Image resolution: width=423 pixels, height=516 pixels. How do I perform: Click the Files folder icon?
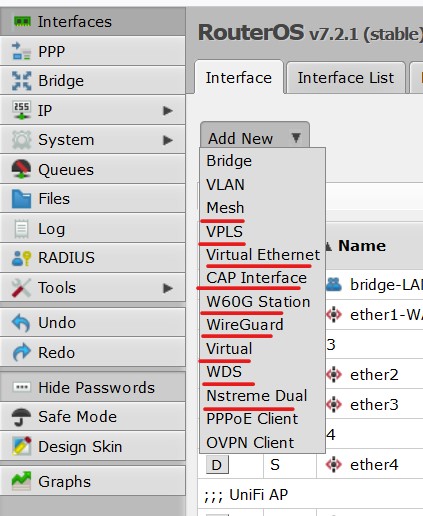coord(21,199)
